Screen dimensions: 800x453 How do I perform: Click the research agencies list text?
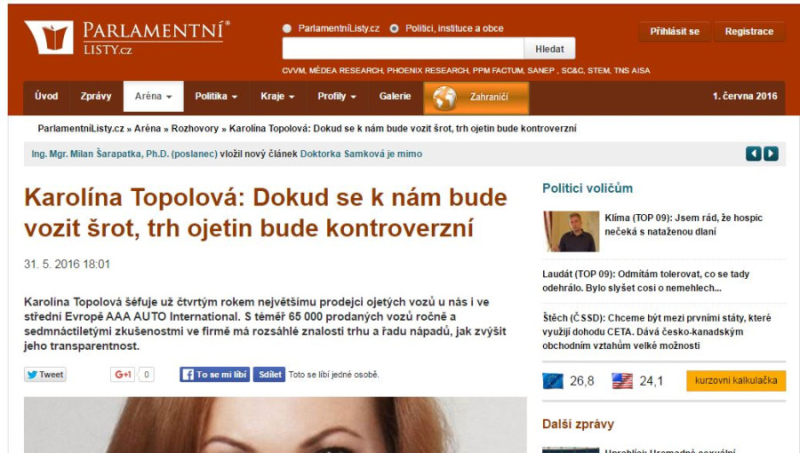[x=466, y=70]
